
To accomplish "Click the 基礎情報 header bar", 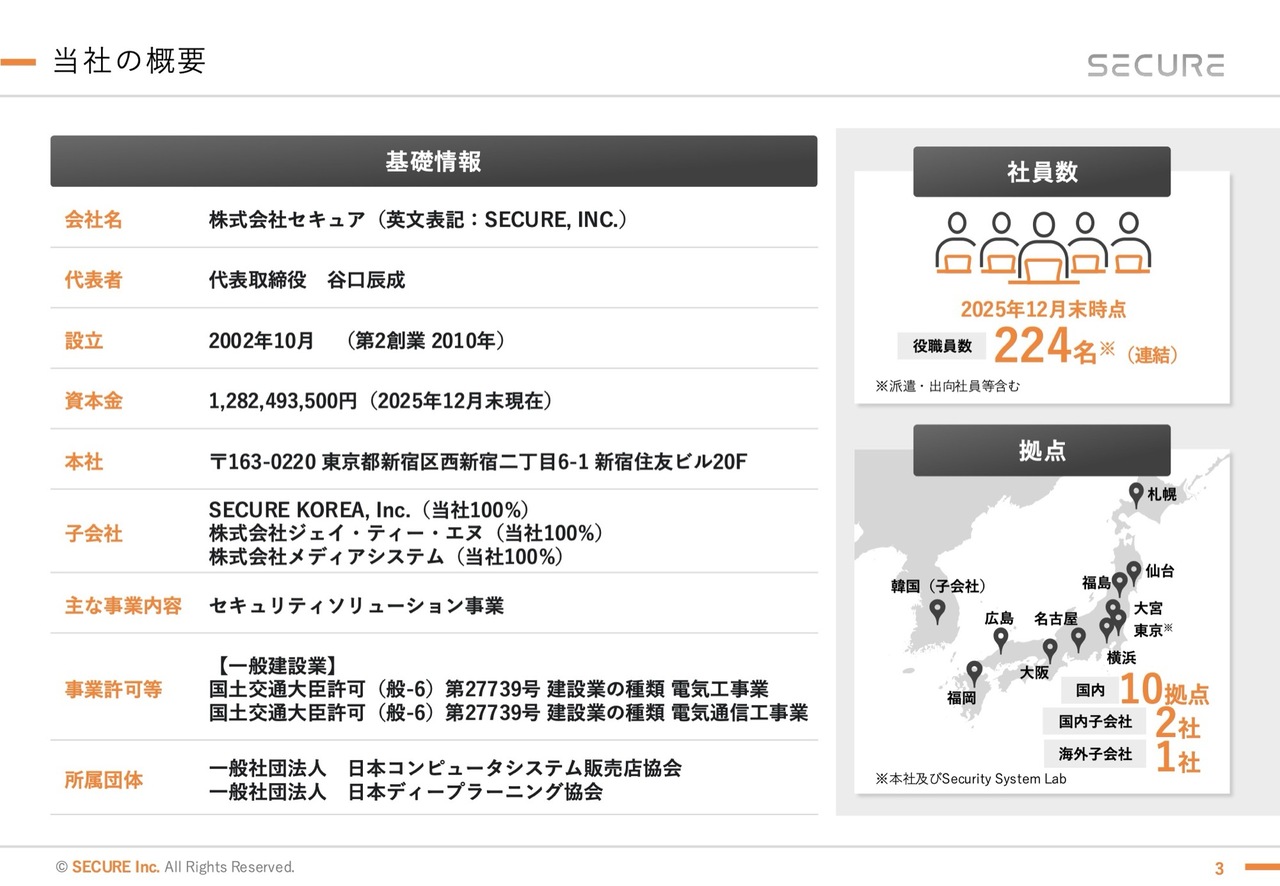I will [433, 162].
